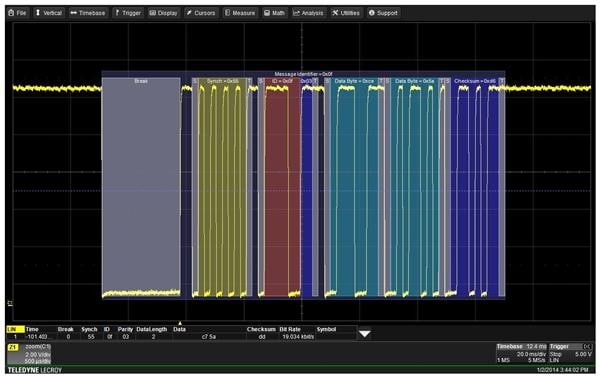Click the red ID = 0x0f decode region
The image size is (600, 378).
tap(282, 187)
